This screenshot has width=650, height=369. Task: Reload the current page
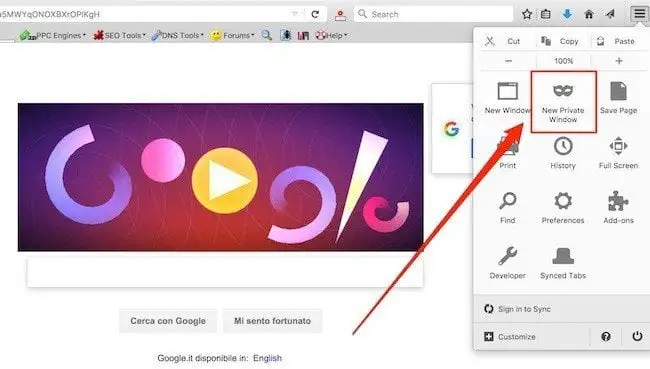click(x=315, y=14)
